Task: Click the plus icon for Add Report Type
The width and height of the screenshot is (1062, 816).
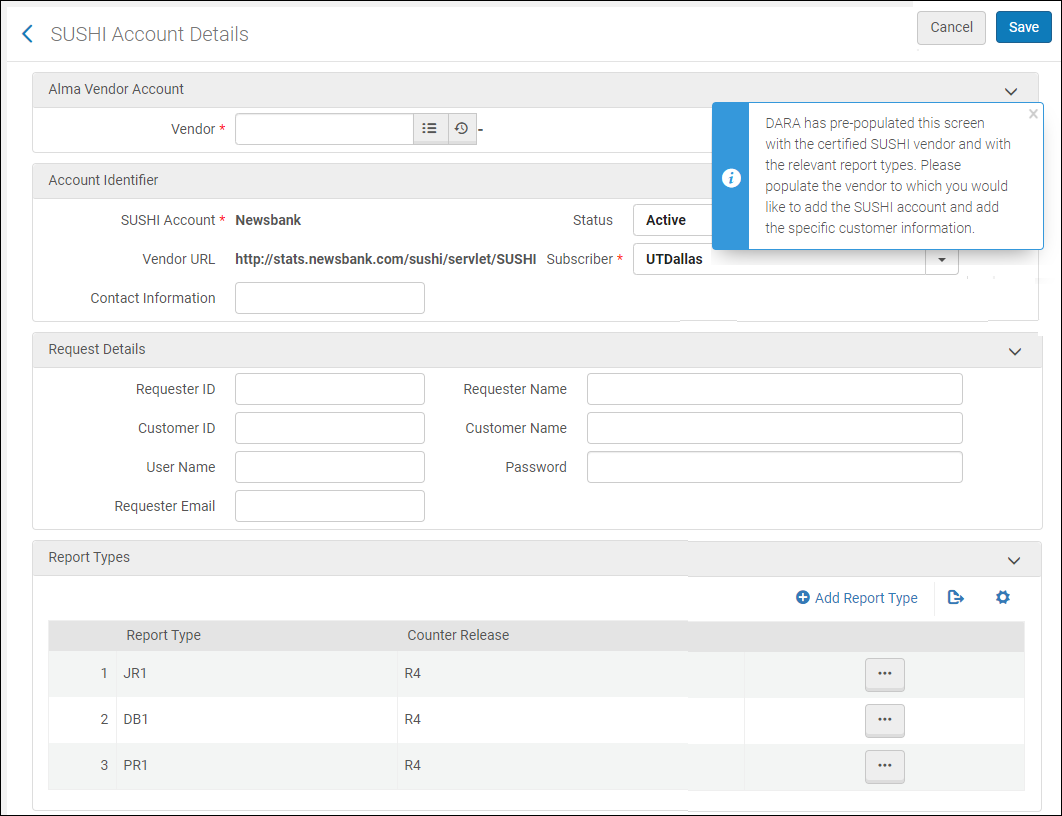Action: pyautogui.click(x=803, y=597)
